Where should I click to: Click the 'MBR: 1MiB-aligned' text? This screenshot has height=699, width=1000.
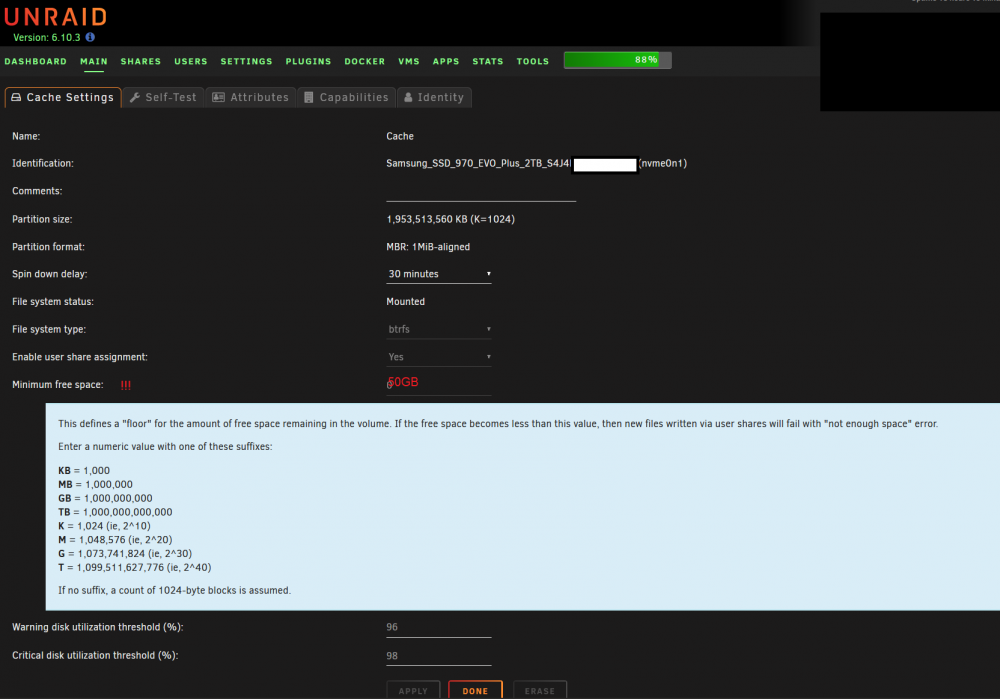click(428, 247)
